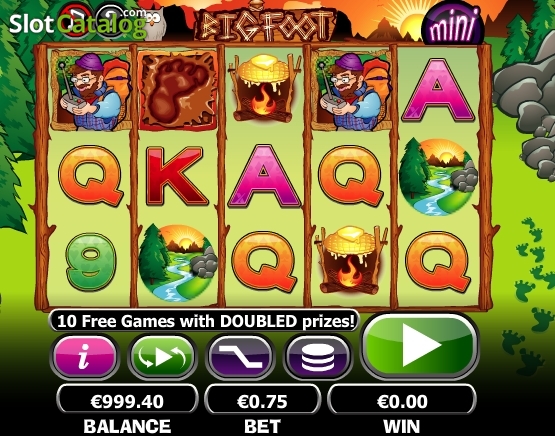The height and width of the screenshot is (436, 555).
Task: Open the coin stack bet button
Action: pyautogui.click(x=317, y=357)
